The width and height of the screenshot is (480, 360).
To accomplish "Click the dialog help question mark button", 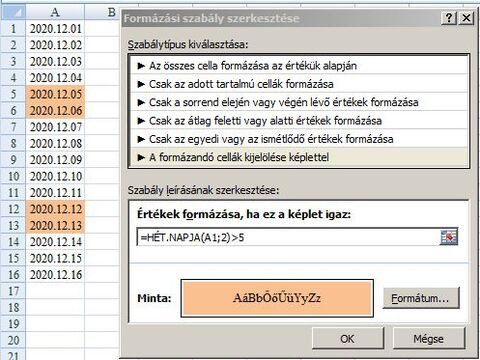I will 449,18.
